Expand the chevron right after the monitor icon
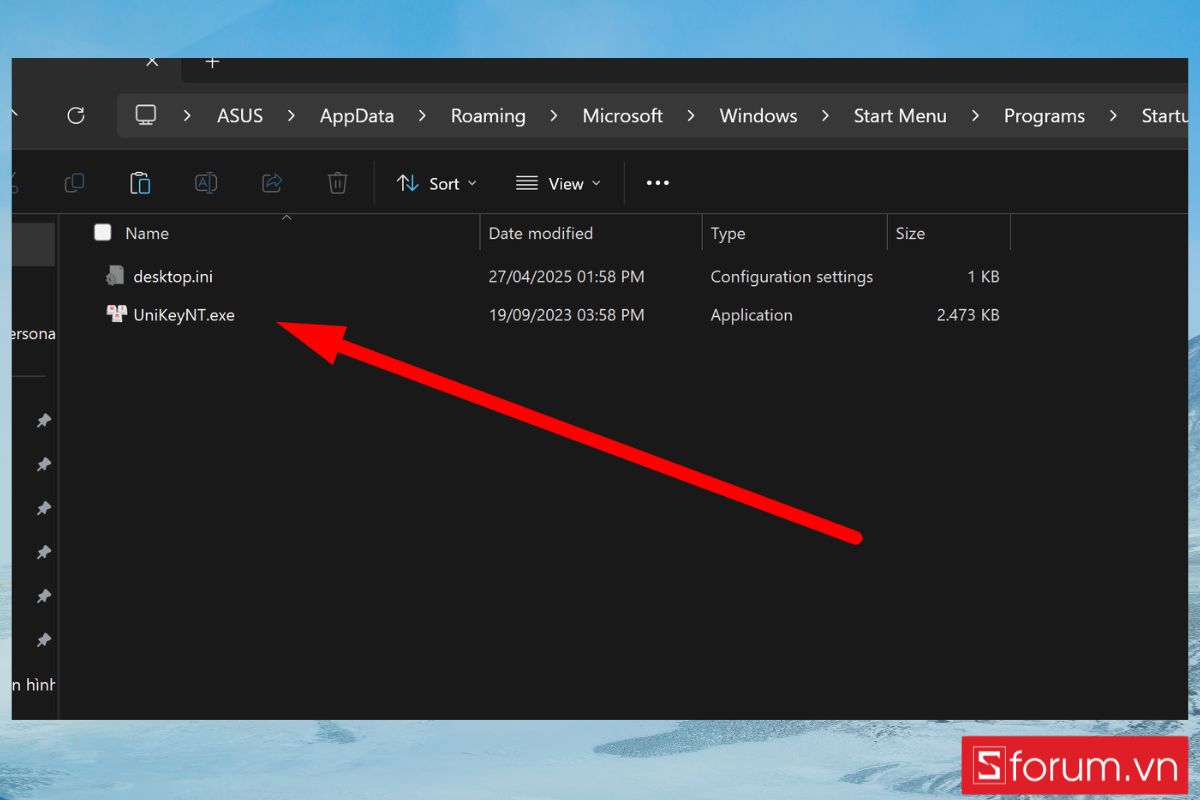 click(x=187, y=116)
